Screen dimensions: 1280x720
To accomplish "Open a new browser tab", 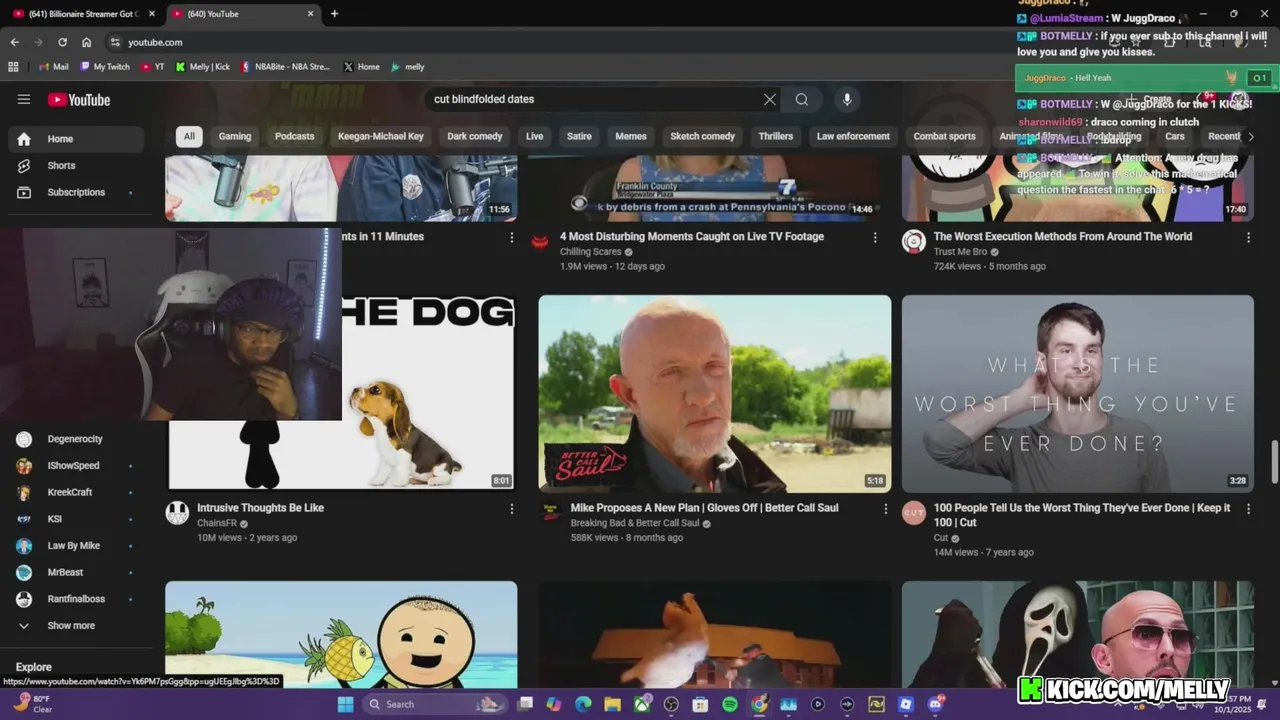I will tap(334, 14).
